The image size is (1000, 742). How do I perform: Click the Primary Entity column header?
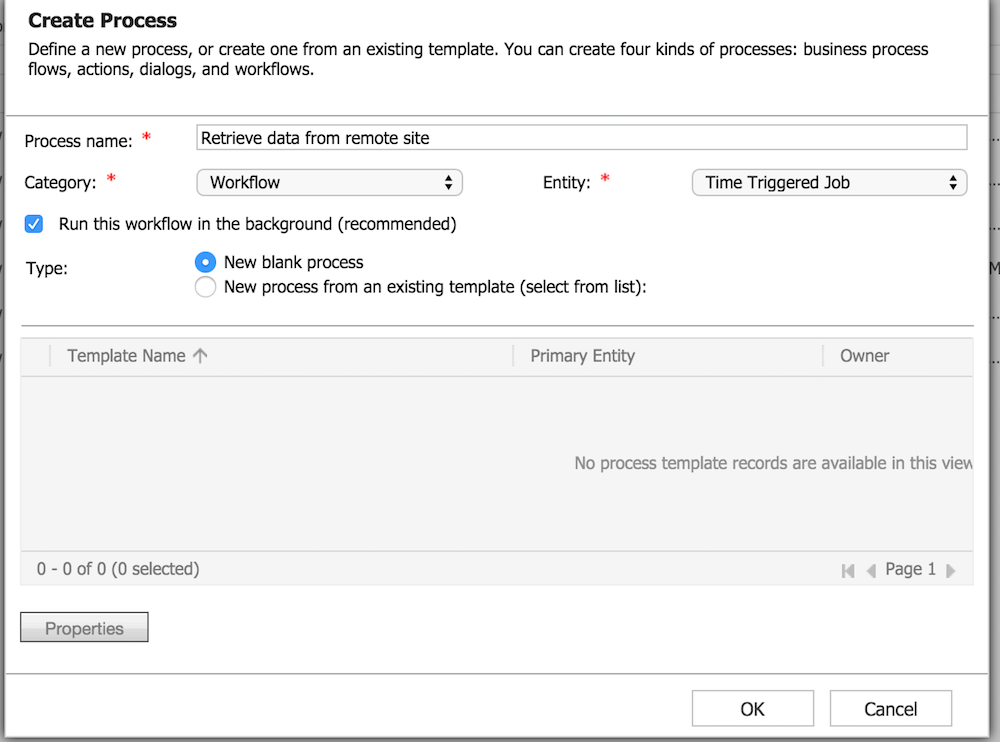pos(582,356)
